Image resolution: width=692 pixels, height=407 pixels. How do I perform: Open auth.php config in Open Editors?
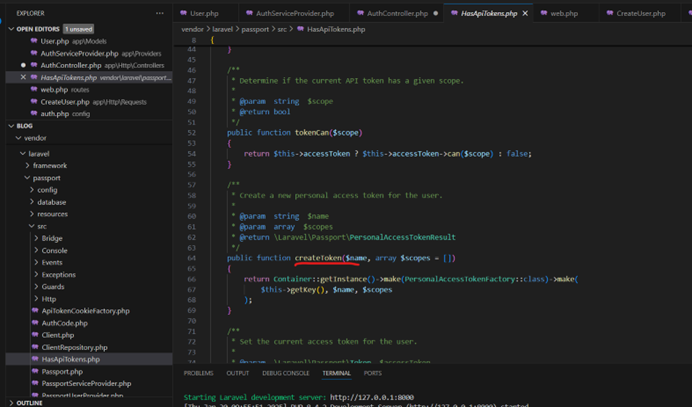click(89, 113)
